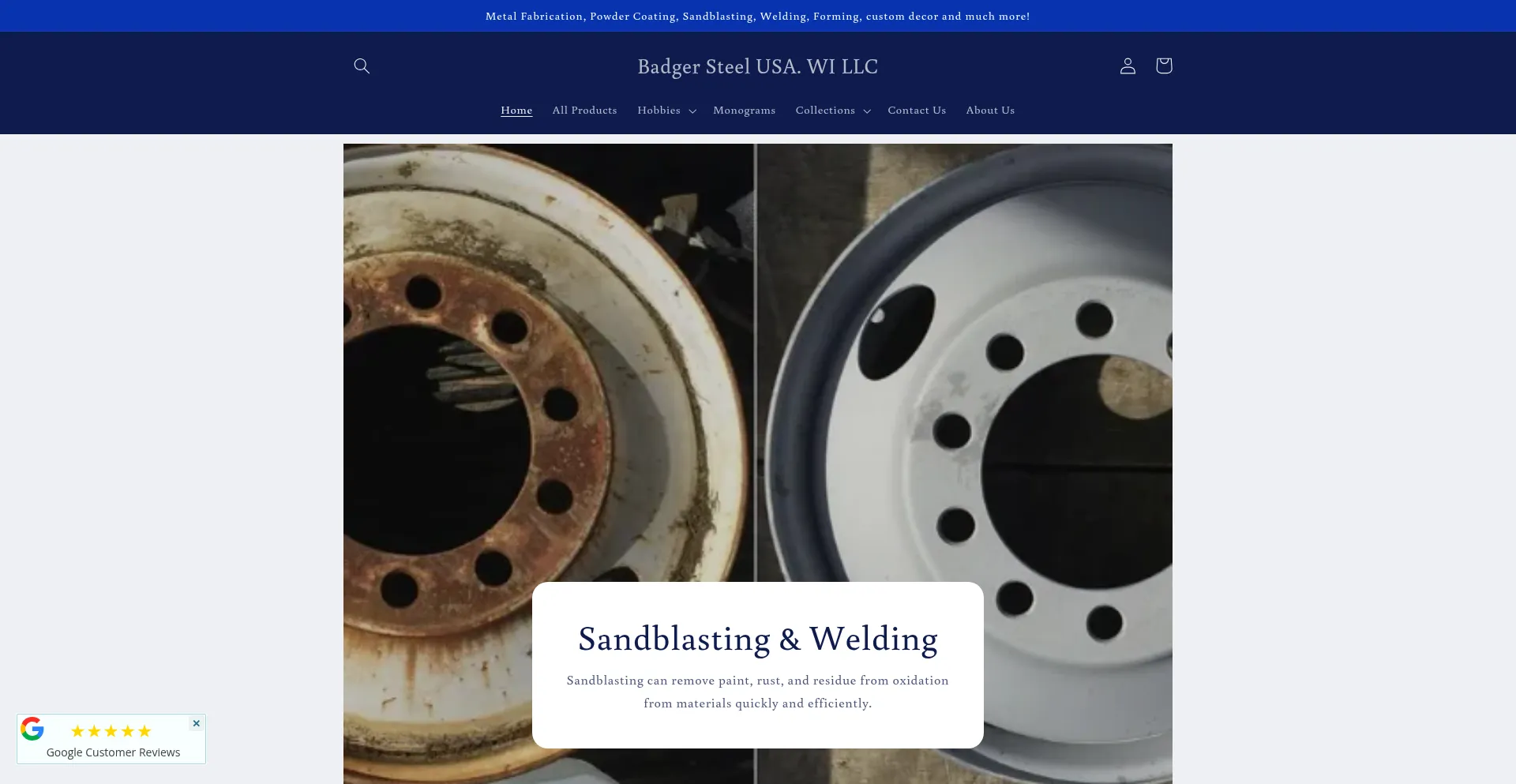
Task: Close the Google Customer Reviews badge
Action: pyautogui.click(x=197, y=723)
